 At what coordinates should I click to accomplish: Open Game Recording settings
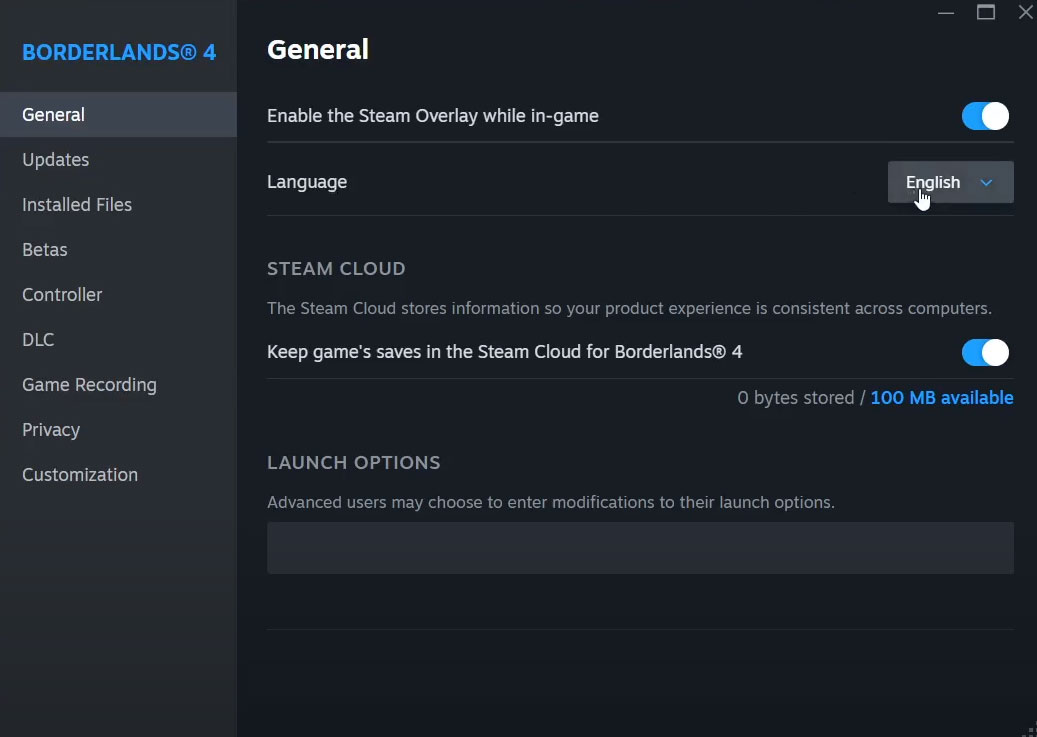pyautogui.click(x=89, y=384)
